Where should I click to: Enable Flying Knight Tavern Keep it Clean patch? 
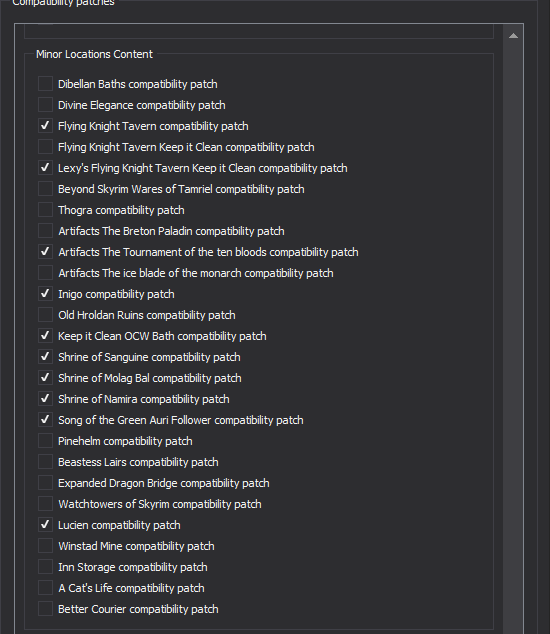coord(45,147)
